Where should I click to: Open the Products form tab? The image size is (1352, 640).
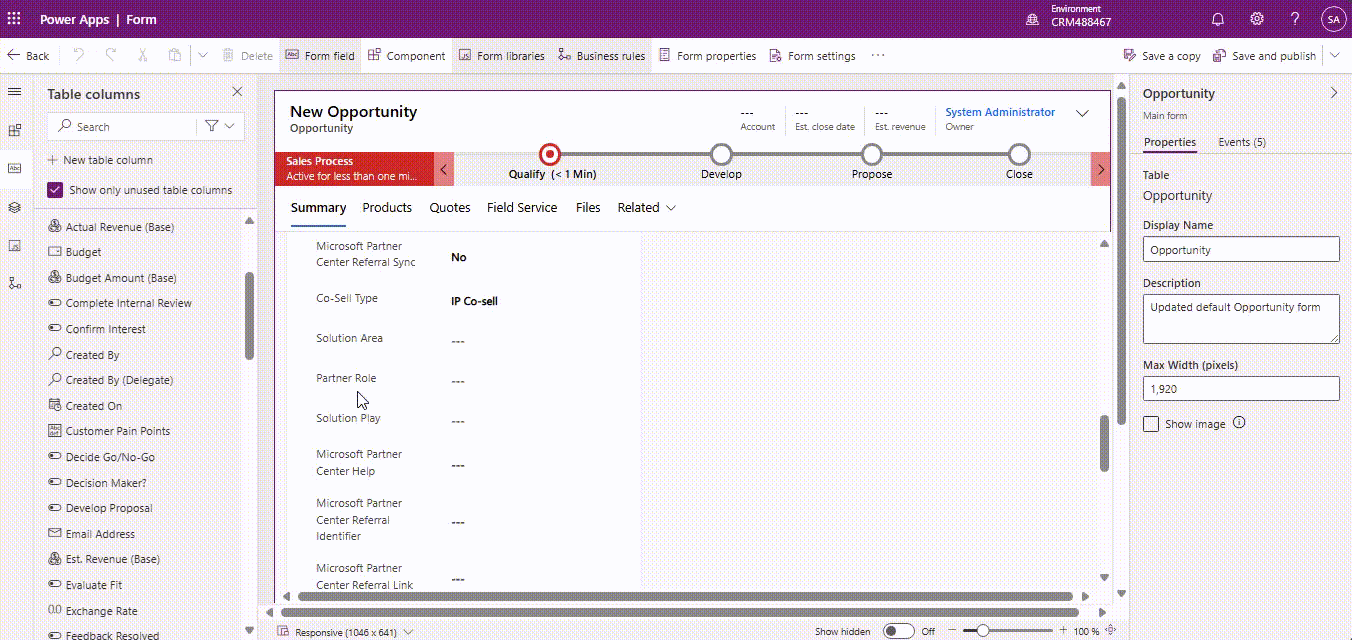click(x=387, y=208)
